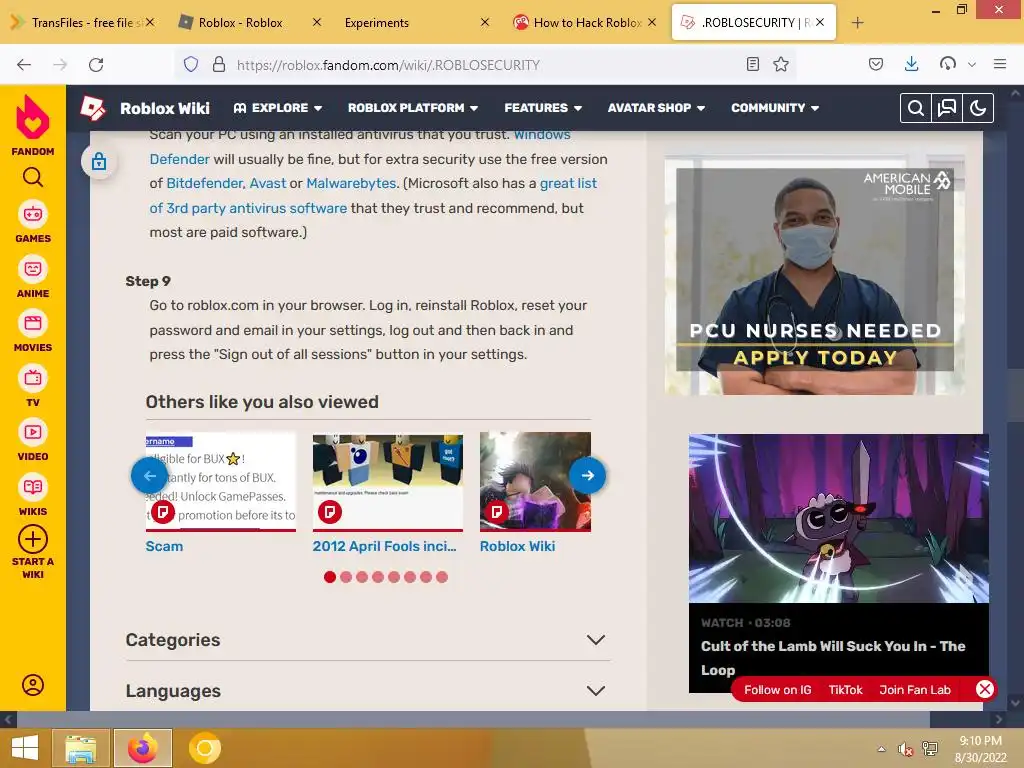Open 2012 April Fools incident link
This screenshot has width=1024, height=768.
tap(384, 546)
